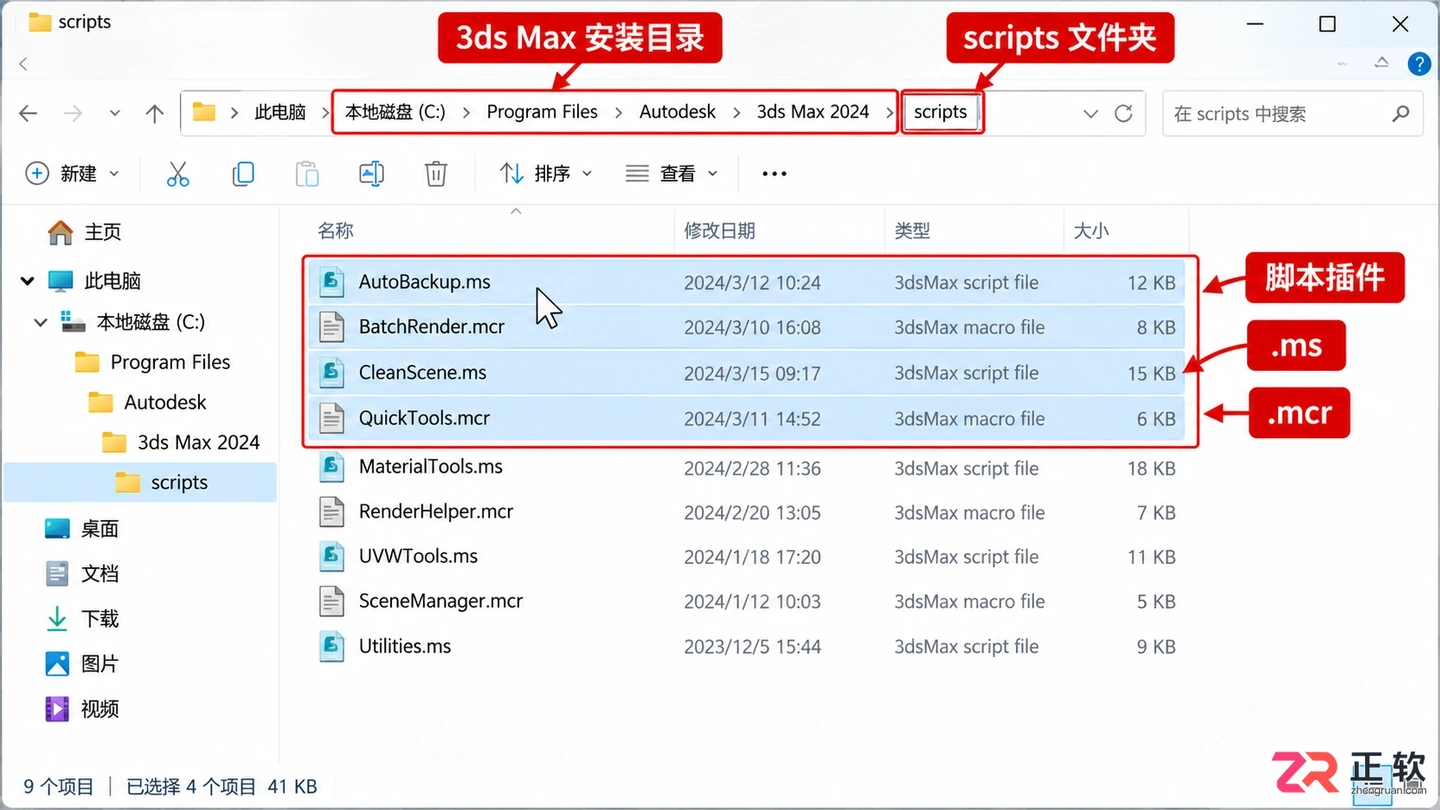Click the folder icon in address bar

pos(204,112)
